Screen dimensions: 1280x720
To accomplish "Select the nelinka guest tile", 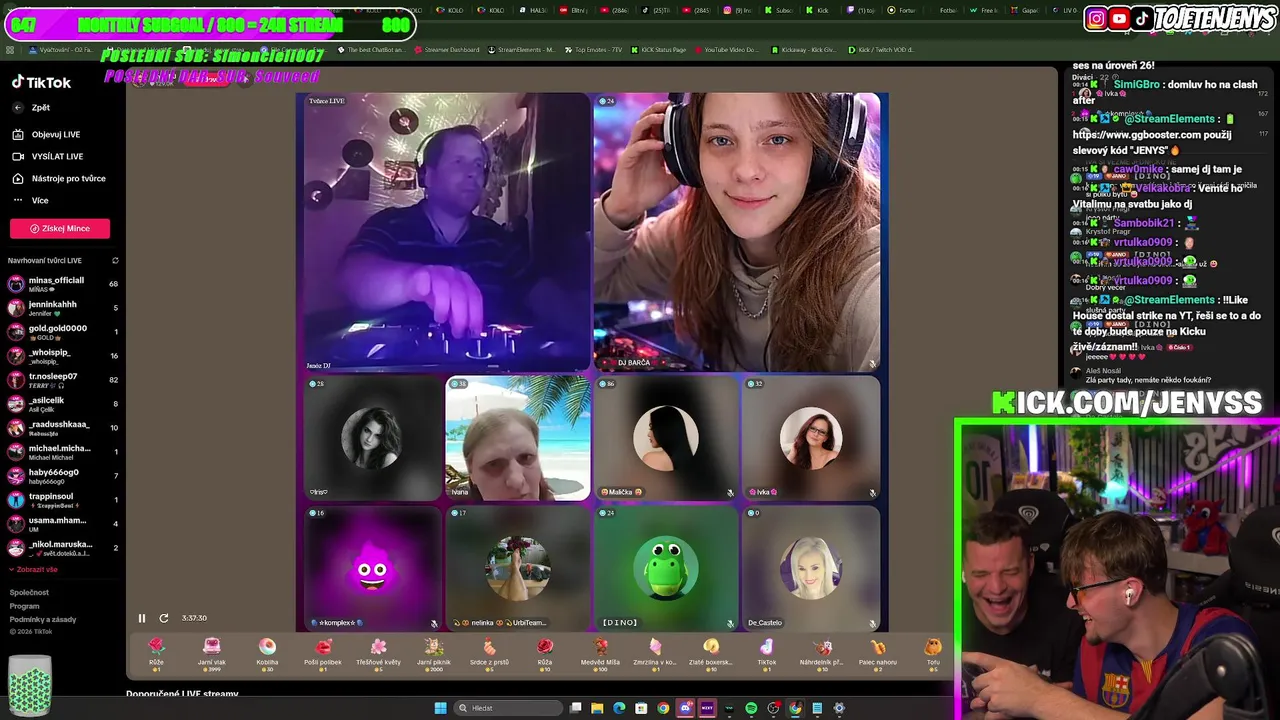I will 518,568.
